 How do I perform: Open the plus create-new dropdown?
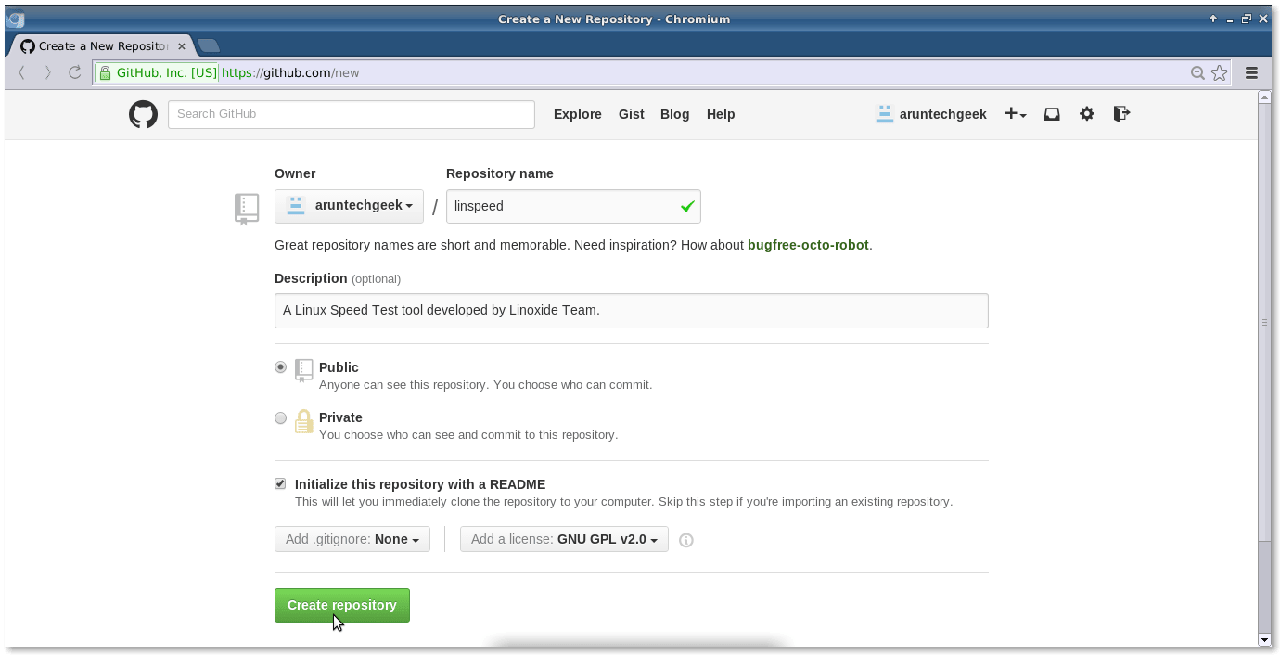(x=1015, y=114)
